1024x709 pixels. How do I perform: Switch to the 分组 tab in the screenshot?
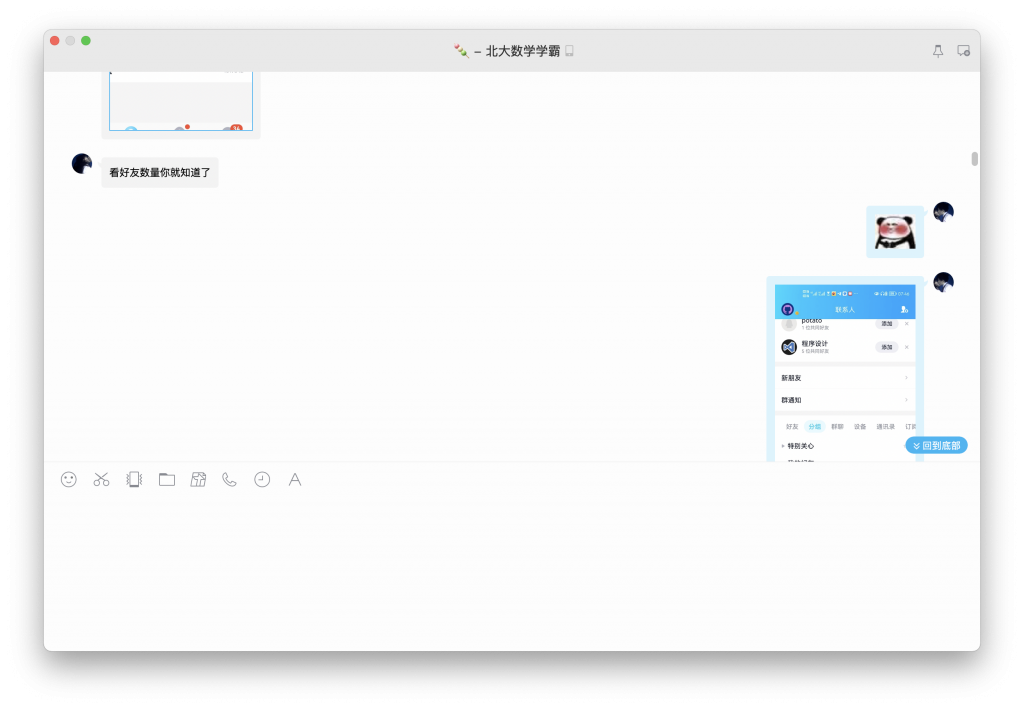point(813,425)
